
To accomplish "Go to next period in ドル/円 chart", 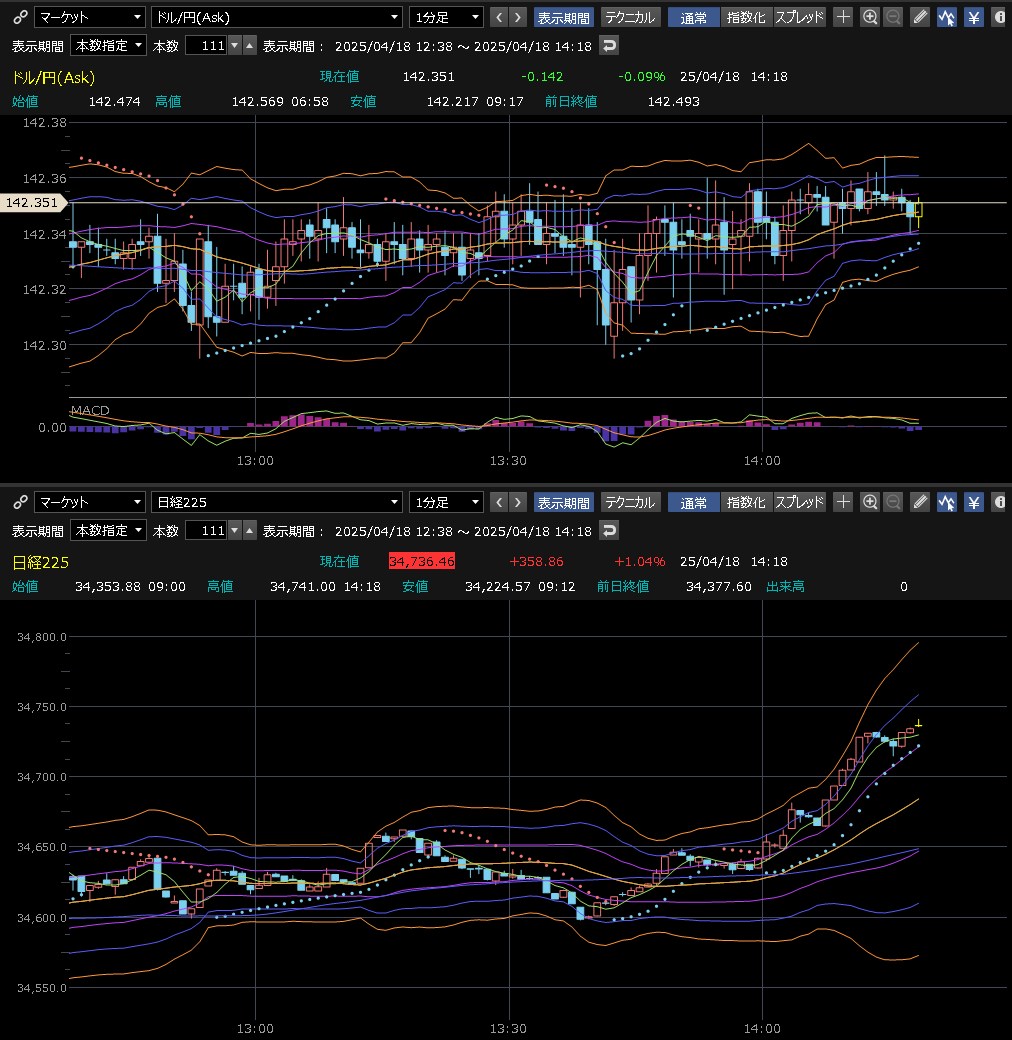I will coord(518,17).
